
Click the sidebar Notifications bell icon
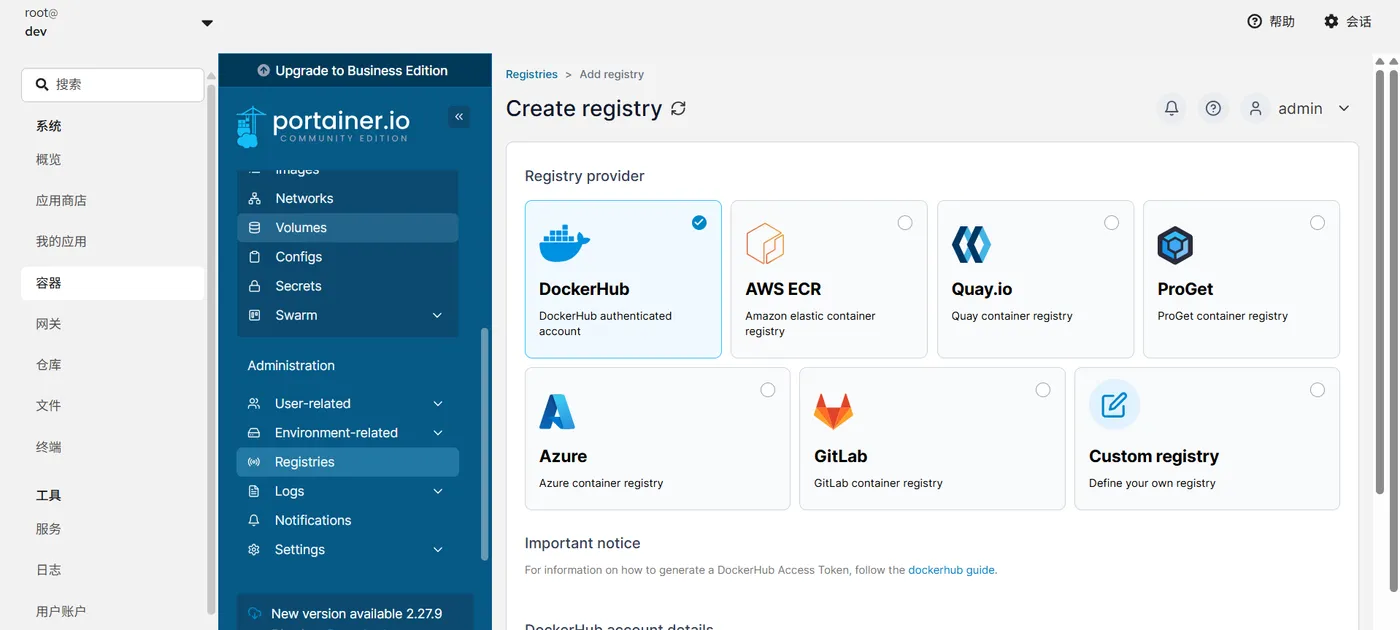pos(254,520)
